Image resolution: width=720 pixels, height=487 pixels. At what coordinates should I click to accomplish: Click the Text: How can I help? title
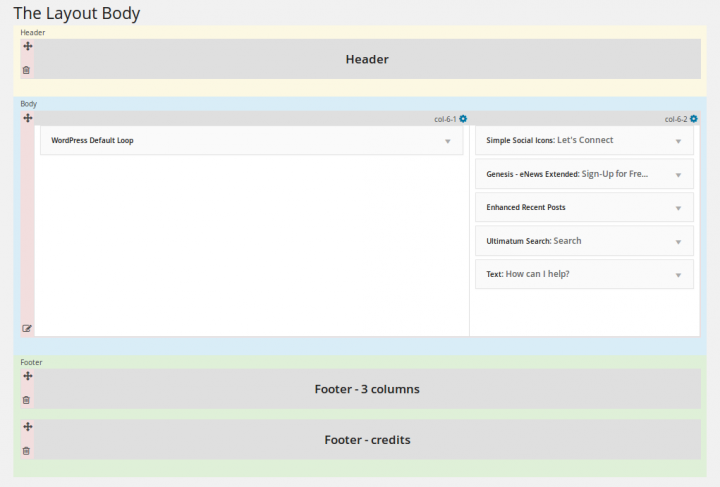(x=528, y=274)
